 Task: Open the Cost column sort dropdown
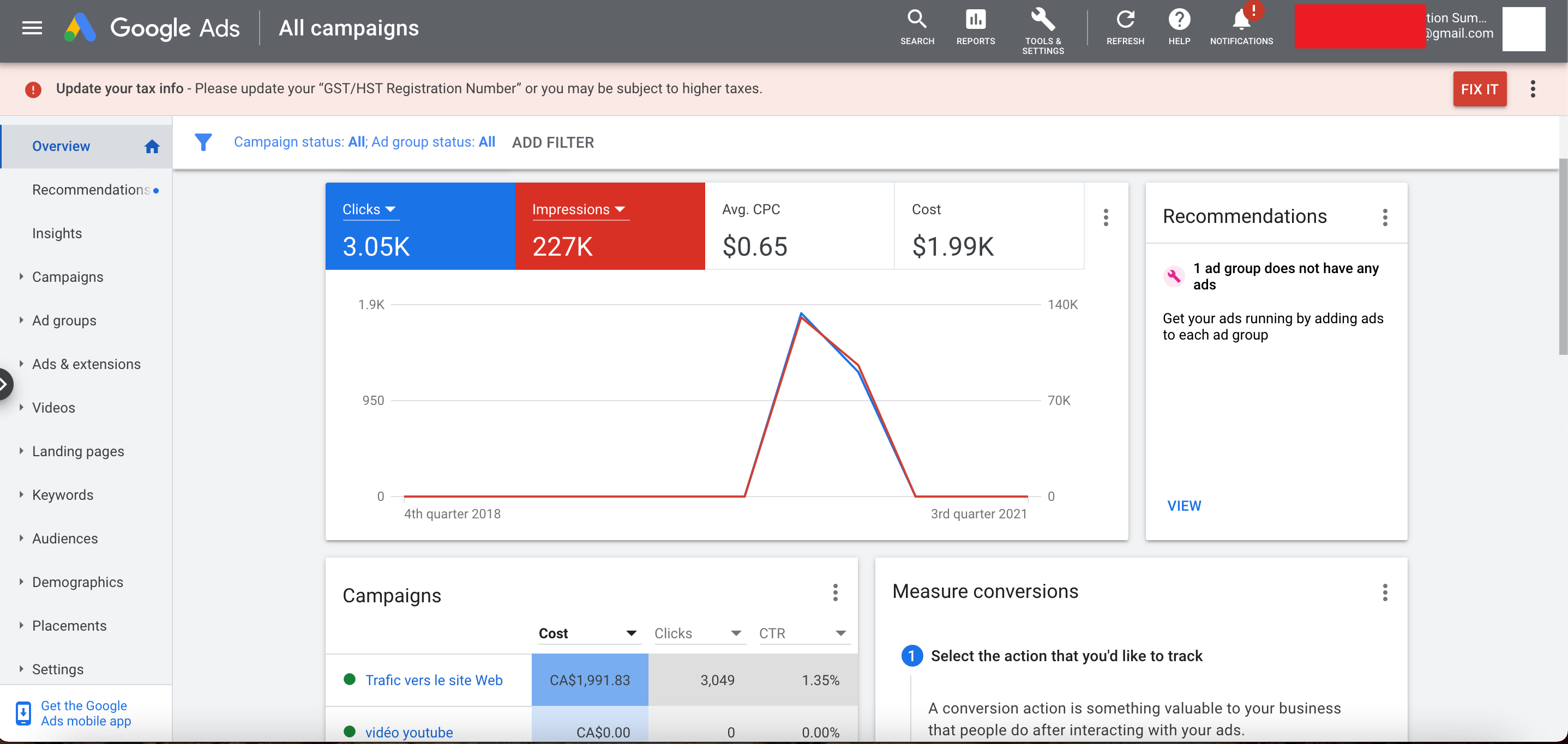click(x=630, y=633)
